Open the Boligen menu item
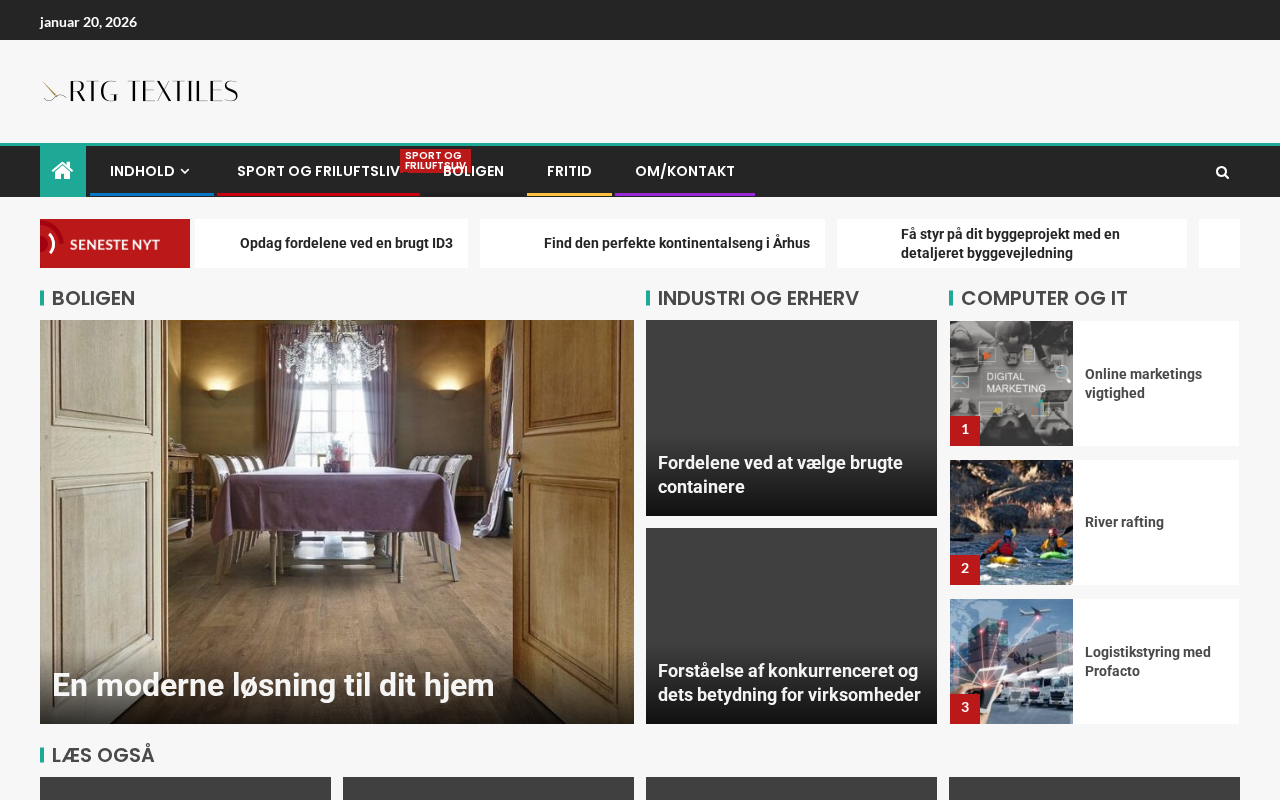 point(473,171)
